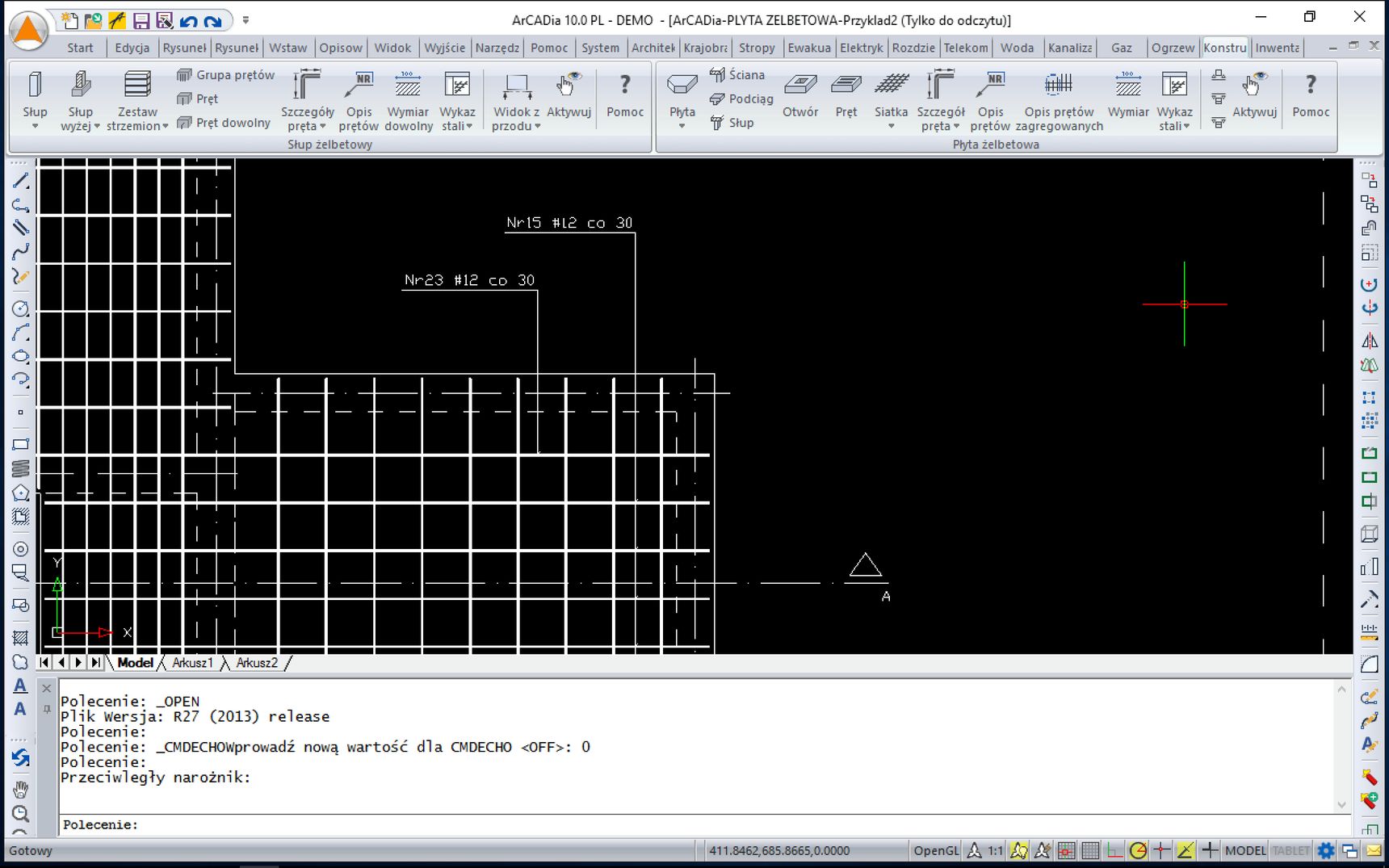Click Pręt in the Płyta żelbetowa group

846,94
